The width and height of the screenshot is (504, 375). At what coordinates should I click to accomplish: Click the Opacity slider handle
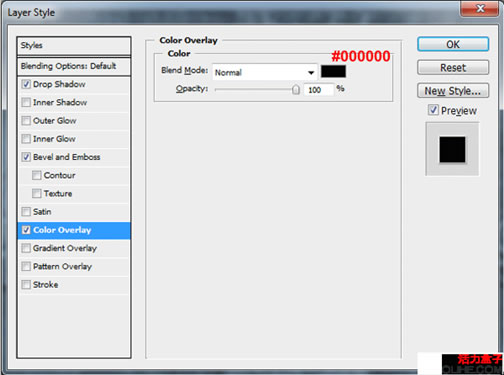point(296,90)
